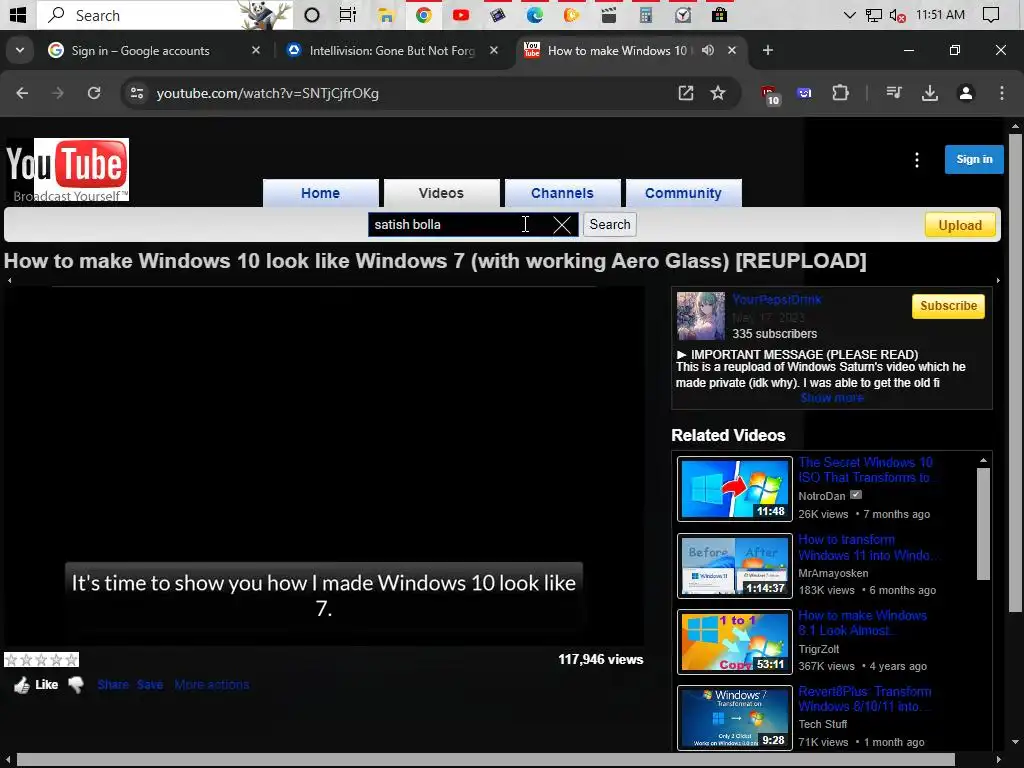Viewport: 1024px width, 768px height.
Task: Open the More actions dropdown
Action: [212, 684]
